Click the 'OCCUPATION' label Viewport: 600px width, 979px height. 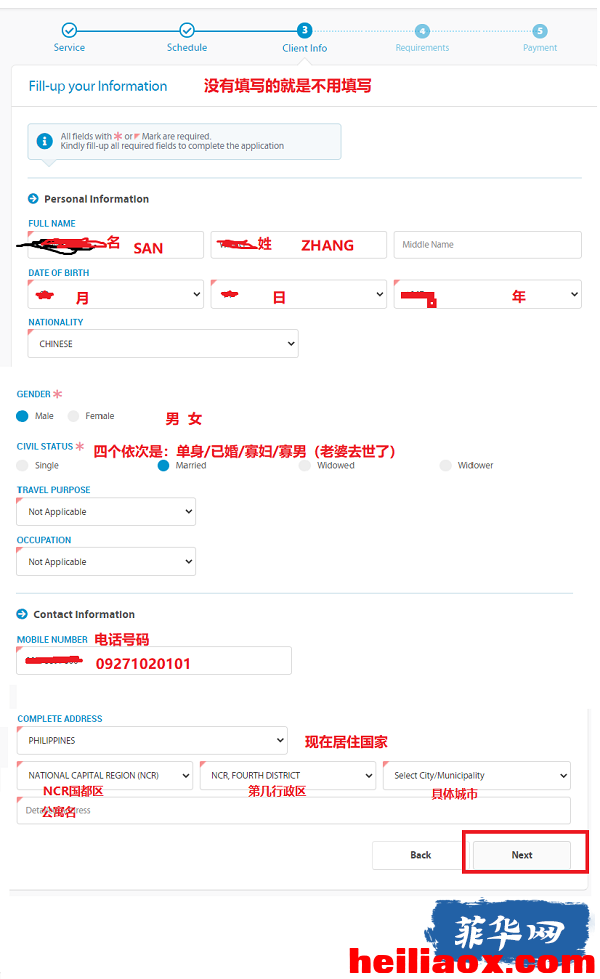[44, 540]
